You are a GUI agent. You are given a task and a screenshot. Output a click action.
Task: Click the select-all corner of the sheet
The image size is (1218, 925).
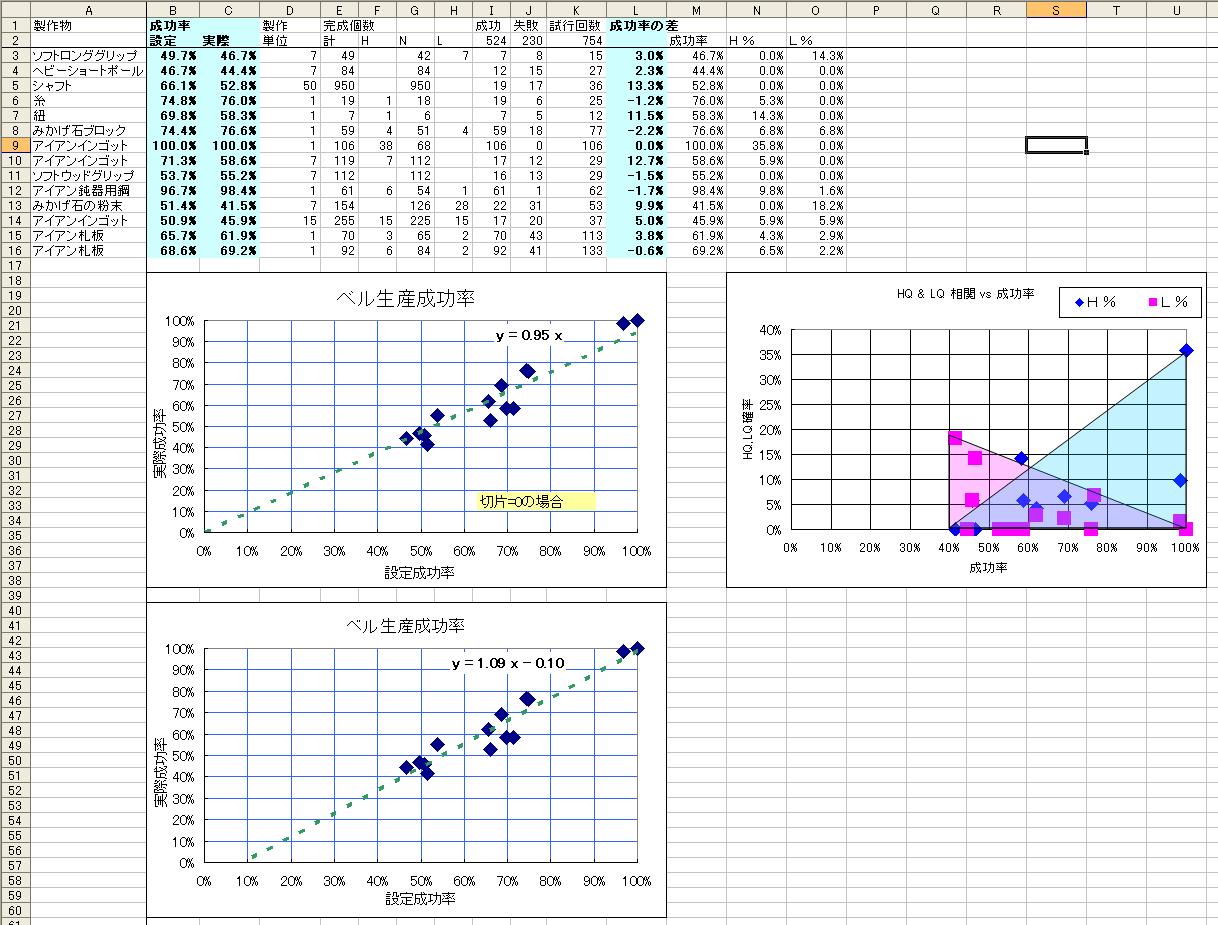point(14,9)
